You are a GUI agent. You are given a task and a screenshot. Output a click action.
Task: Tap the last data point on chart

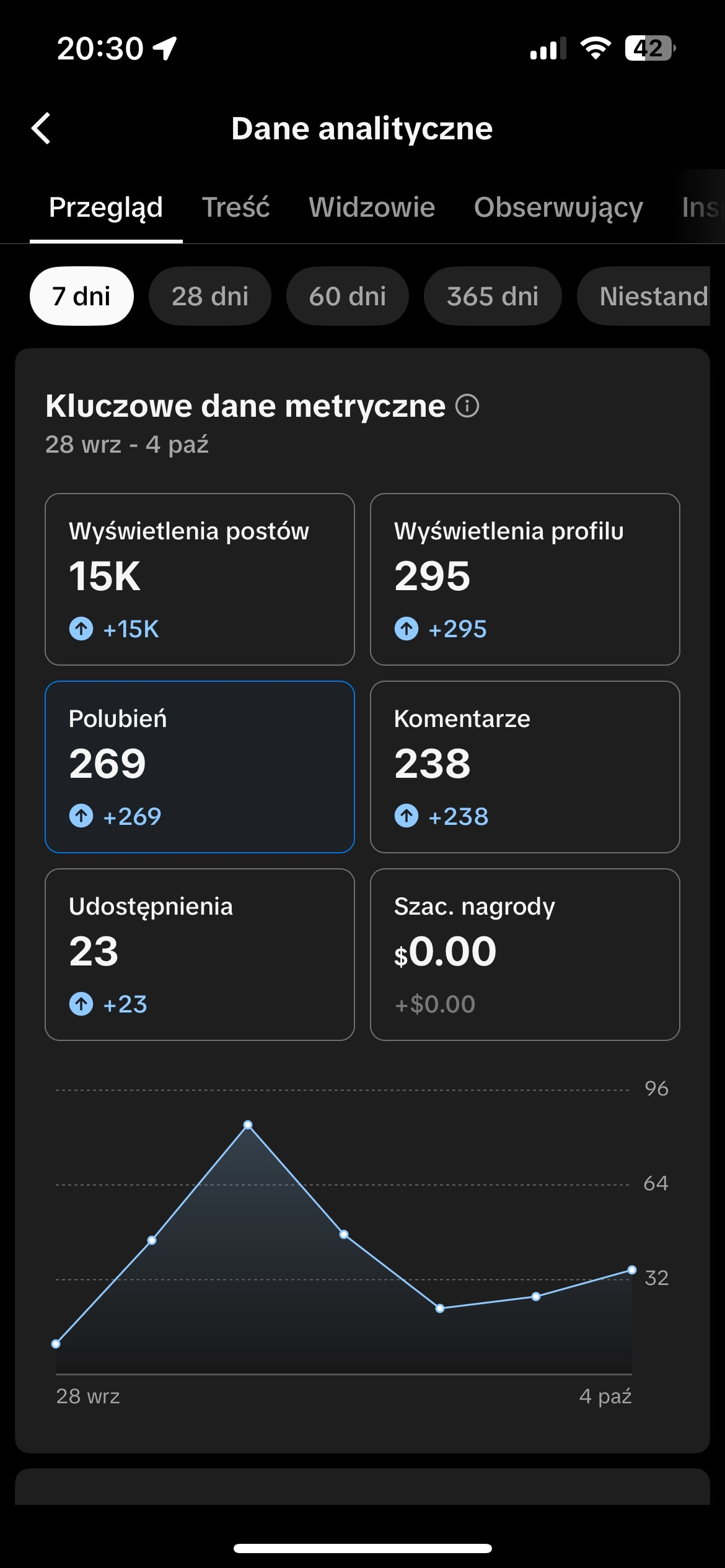tap(631, 1270)
